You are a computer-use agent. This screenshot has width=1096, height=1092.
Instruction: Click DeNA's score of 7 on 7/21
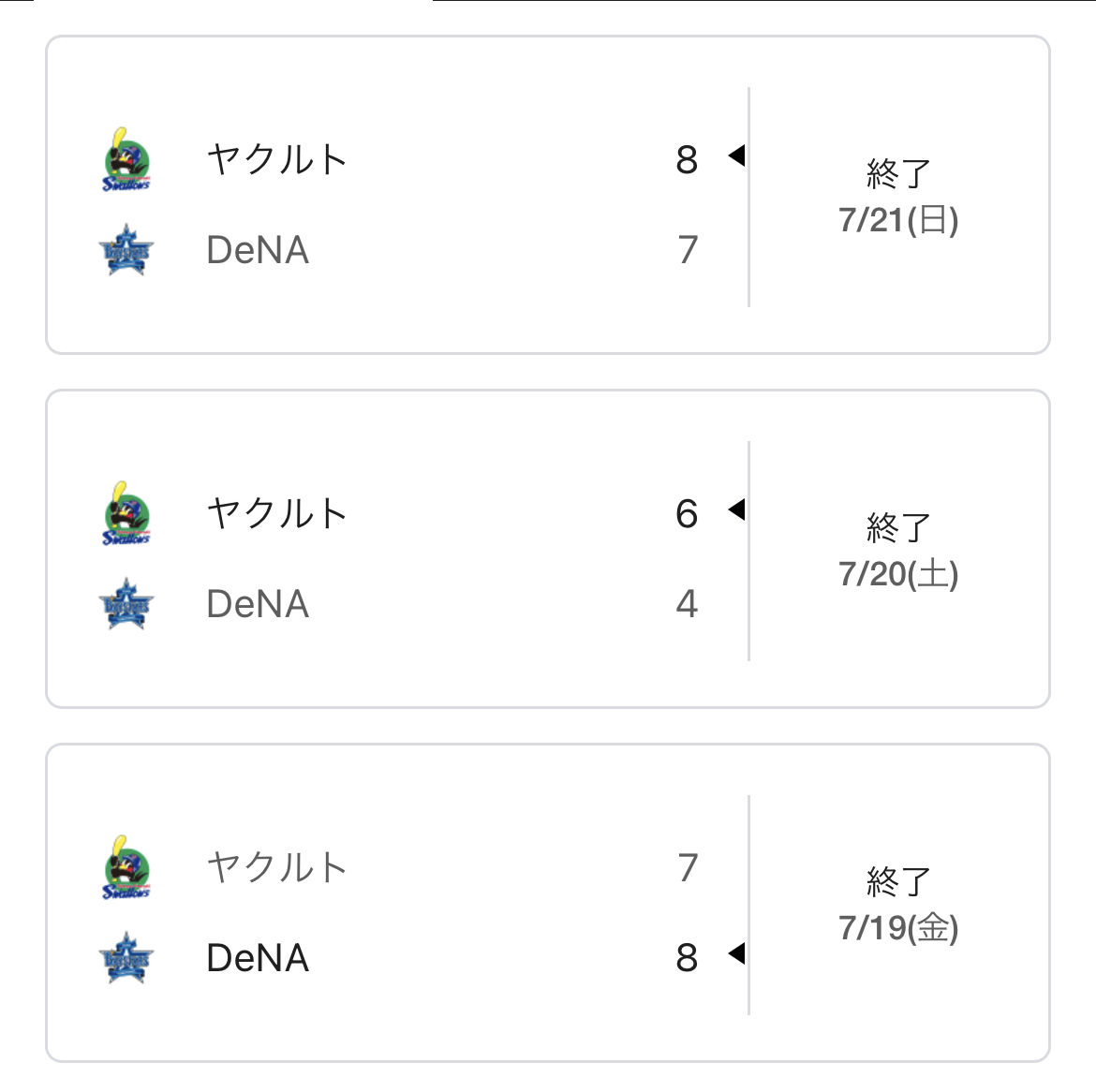(688, 250)
